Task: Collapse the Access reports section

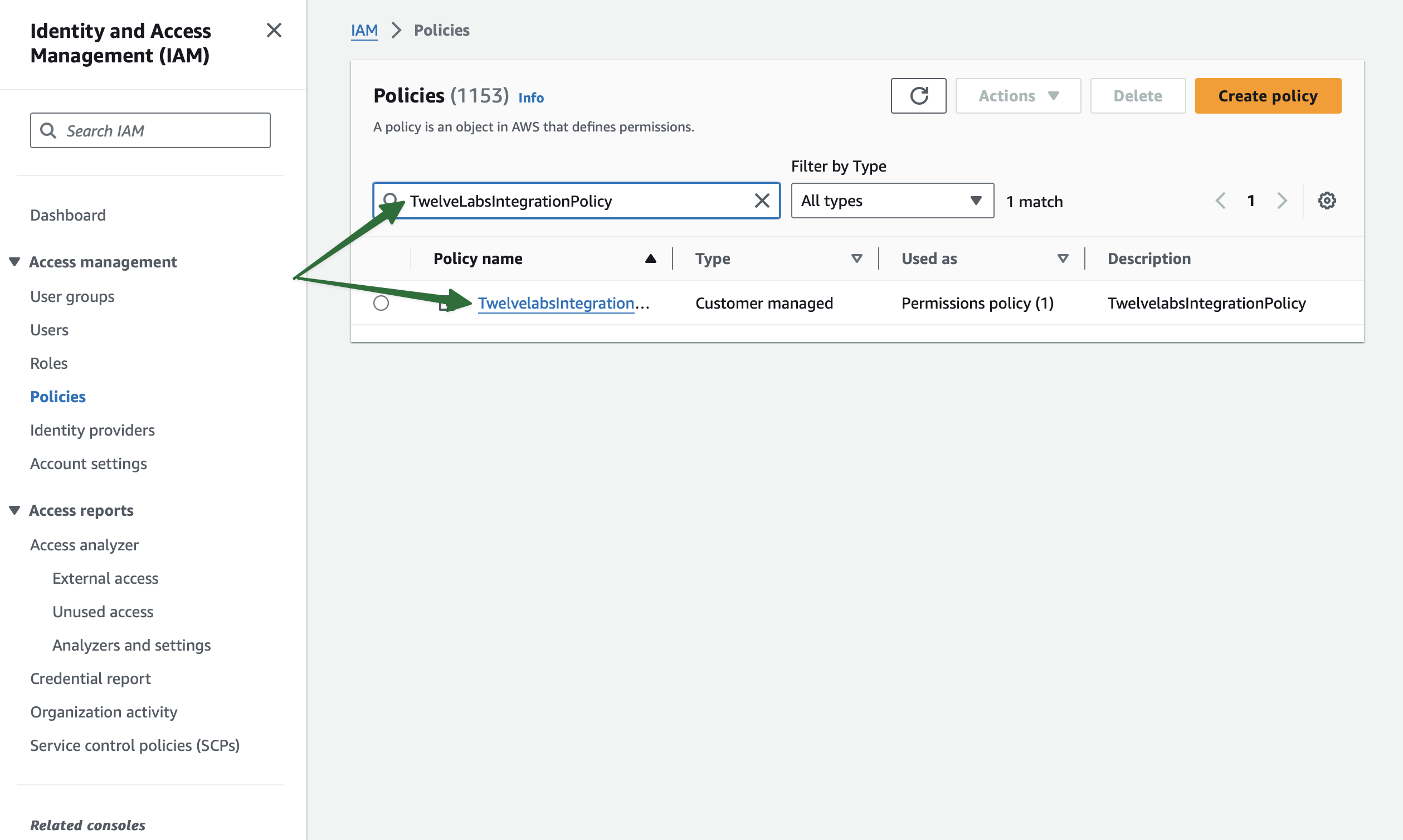Action: pyautogui.click(x=14, y=510)
